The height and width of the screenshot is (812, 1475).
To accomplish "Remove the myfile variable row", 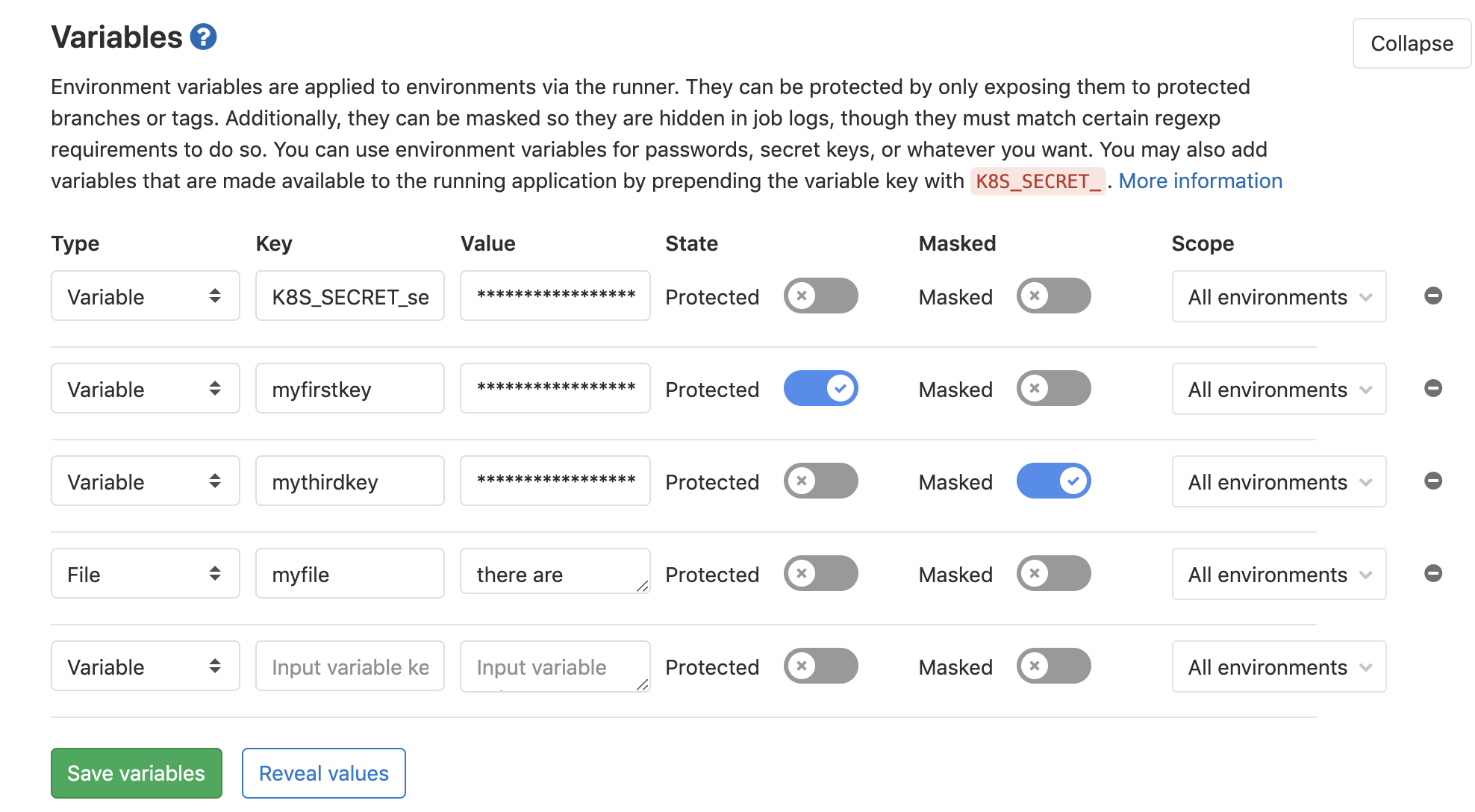I will [1432, 573].
